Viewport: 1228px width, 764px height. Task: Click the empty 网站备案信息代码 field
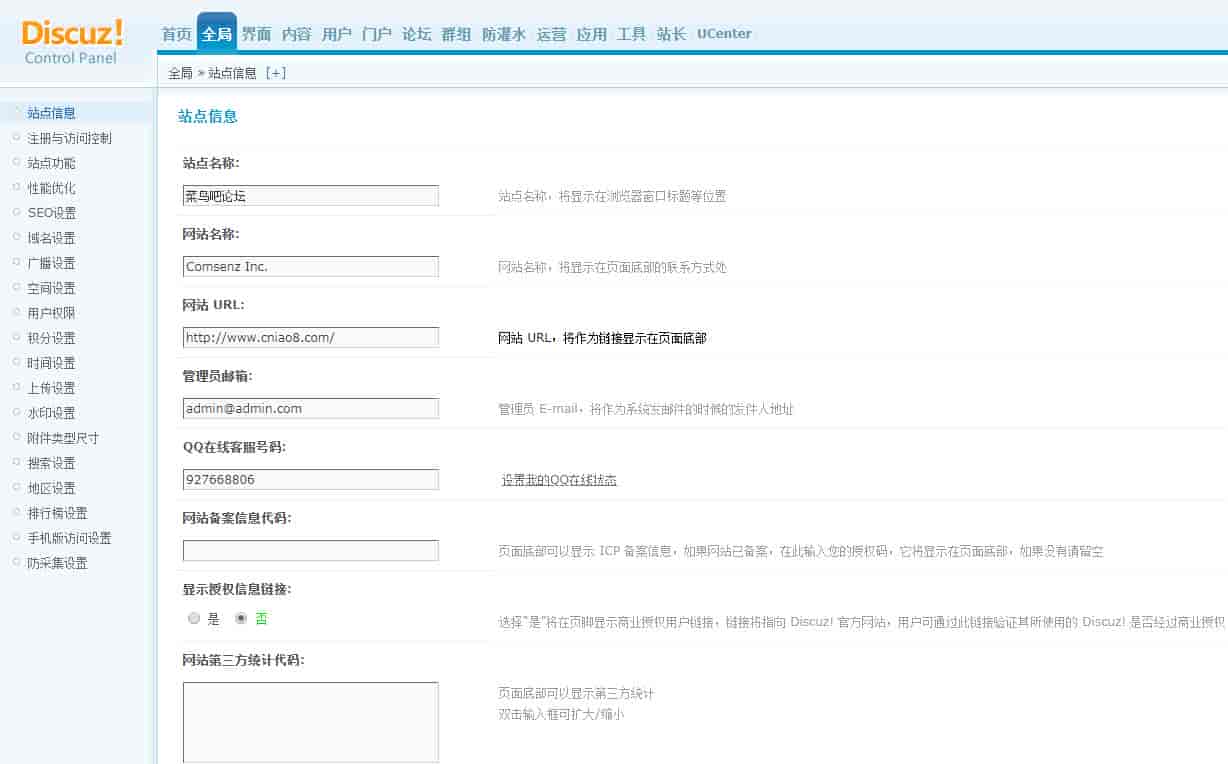click(x=310, y=551)
